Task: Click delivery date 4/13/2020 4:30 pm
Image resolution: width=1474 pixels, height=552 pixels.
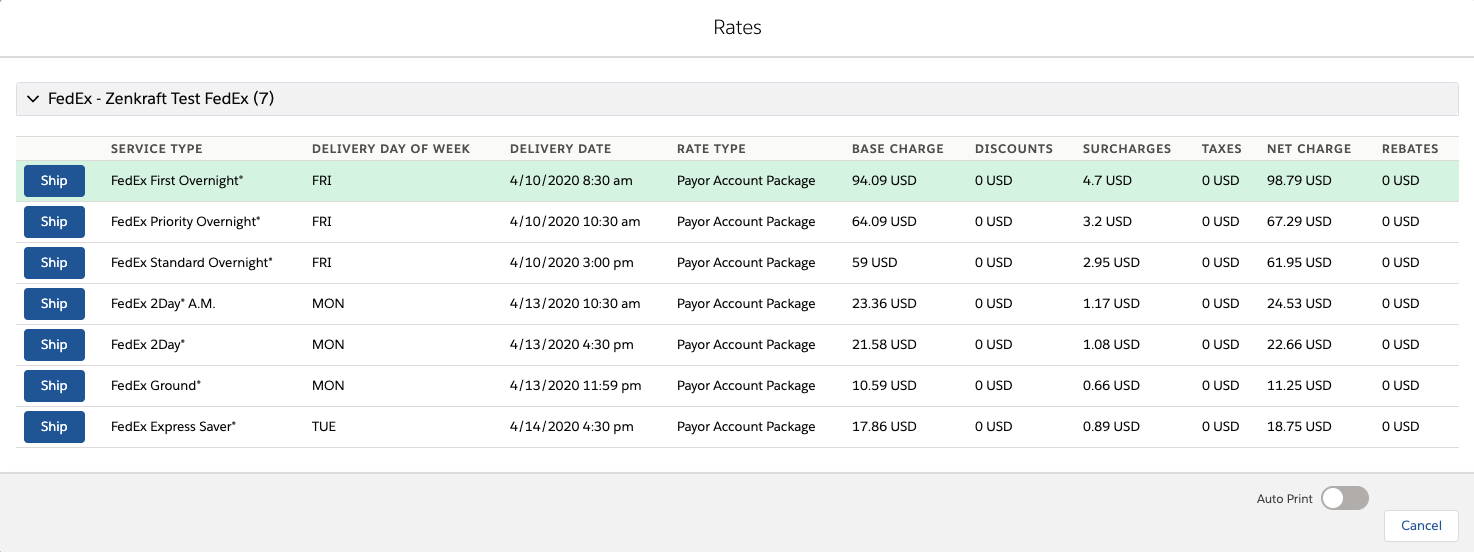Action: click(x=572, y=345)
